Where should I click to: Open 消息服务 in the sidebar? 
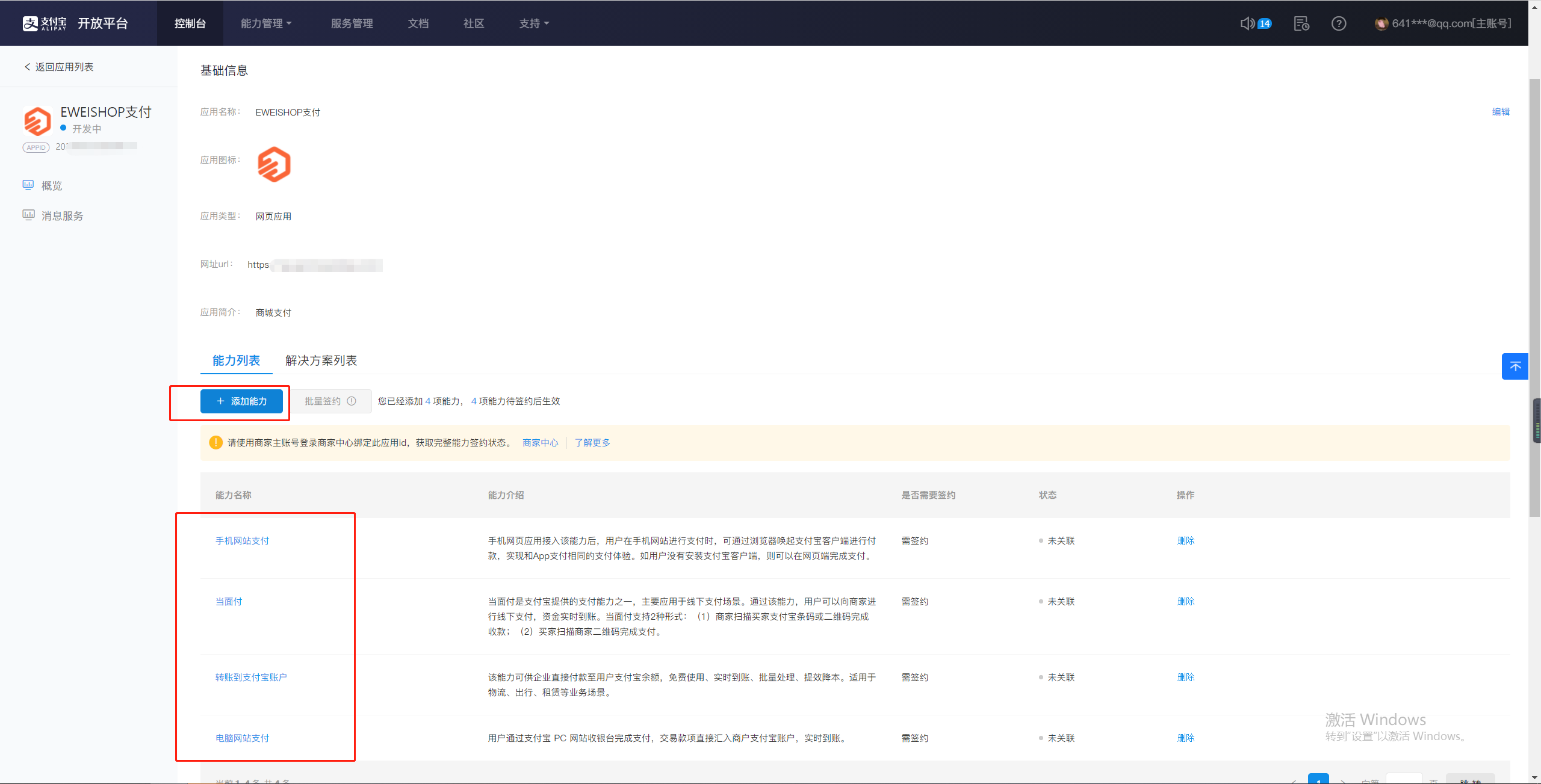point(63,215)
